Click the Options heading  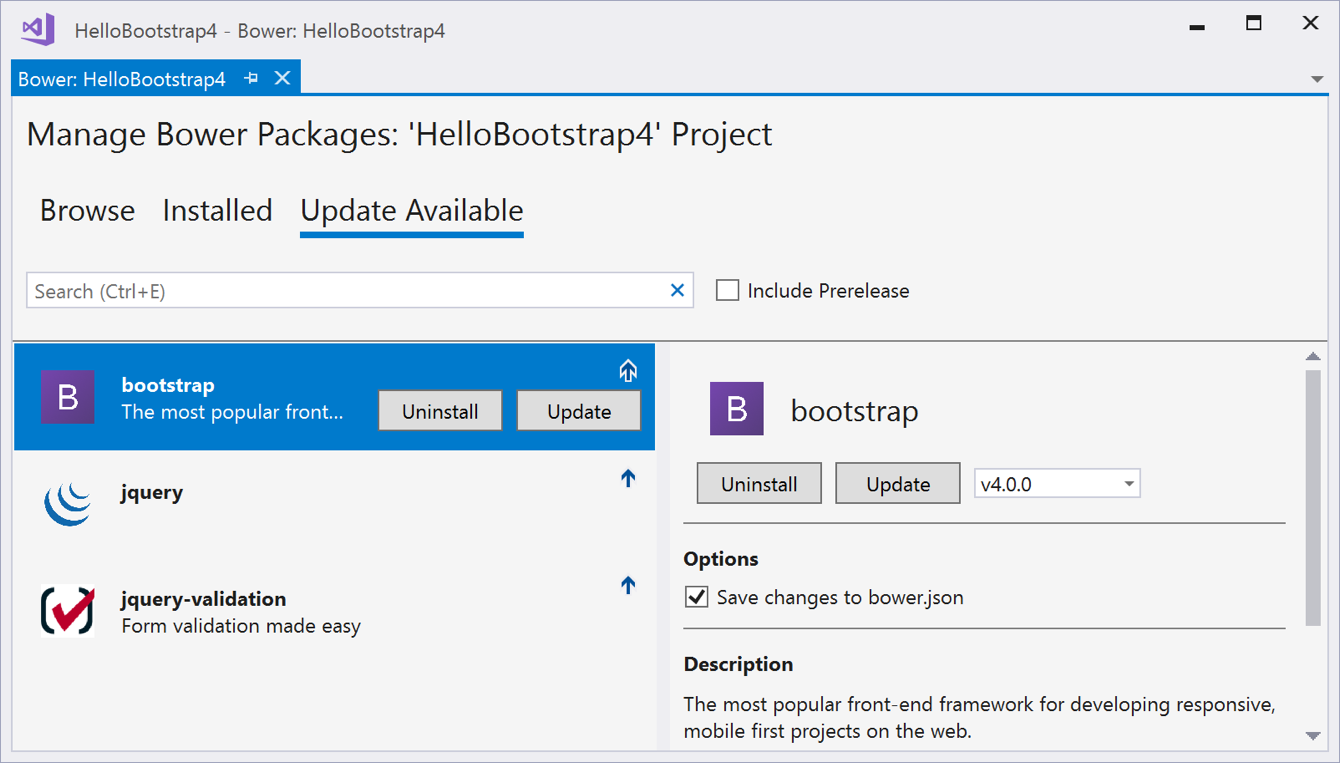tap(721, 559)
